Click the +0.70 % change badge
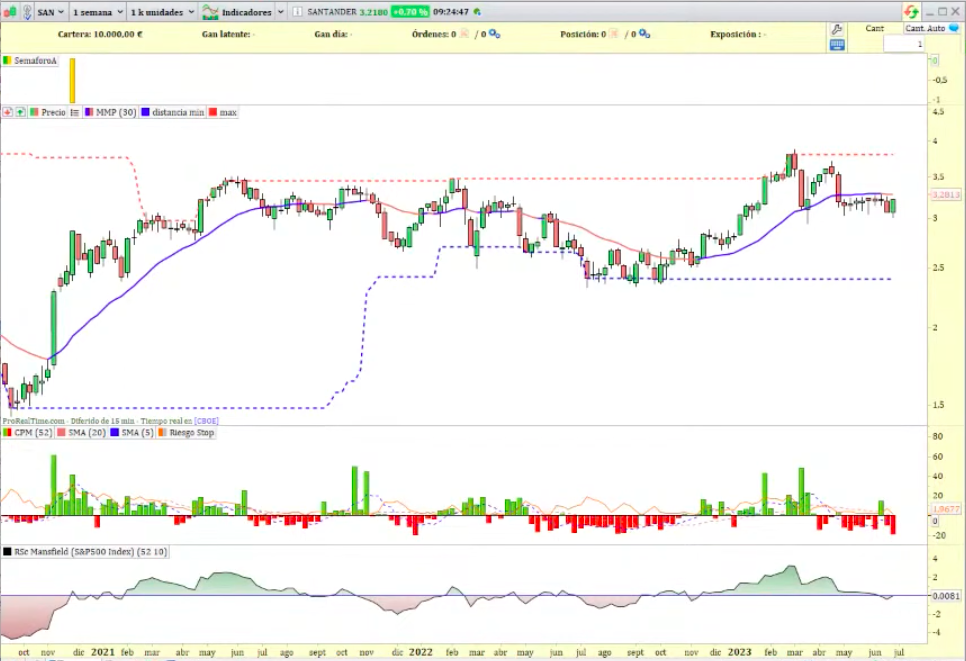Screen dimensions: 966x661 [410, 12]
